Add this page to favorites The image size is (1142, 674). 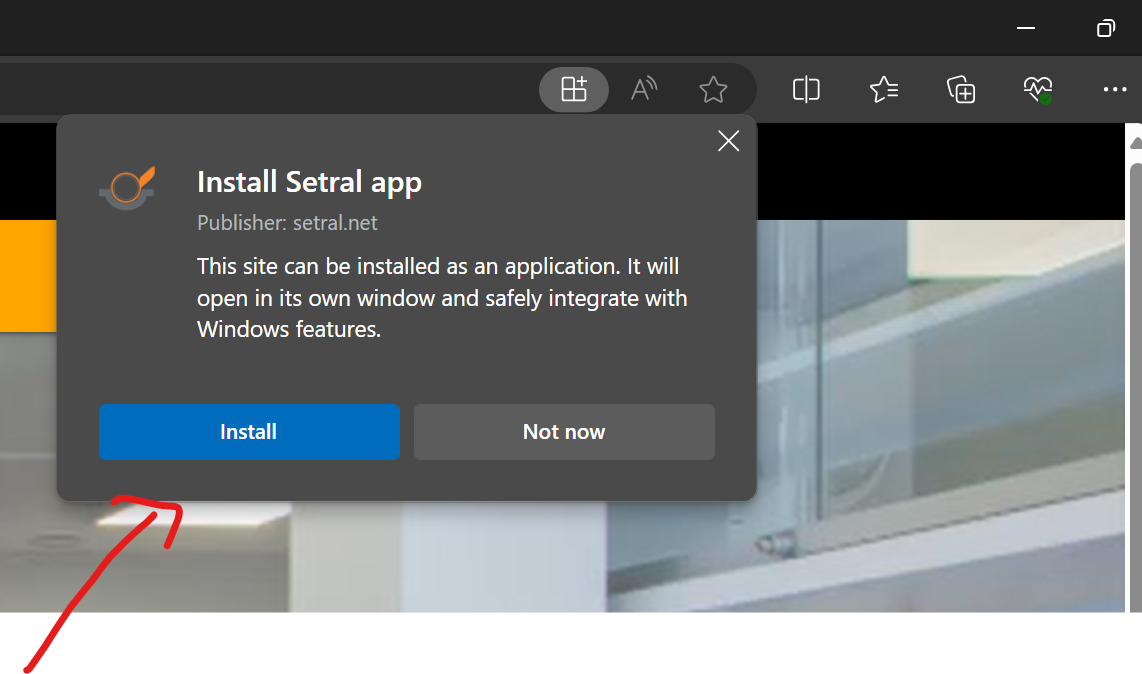(713, 89)
